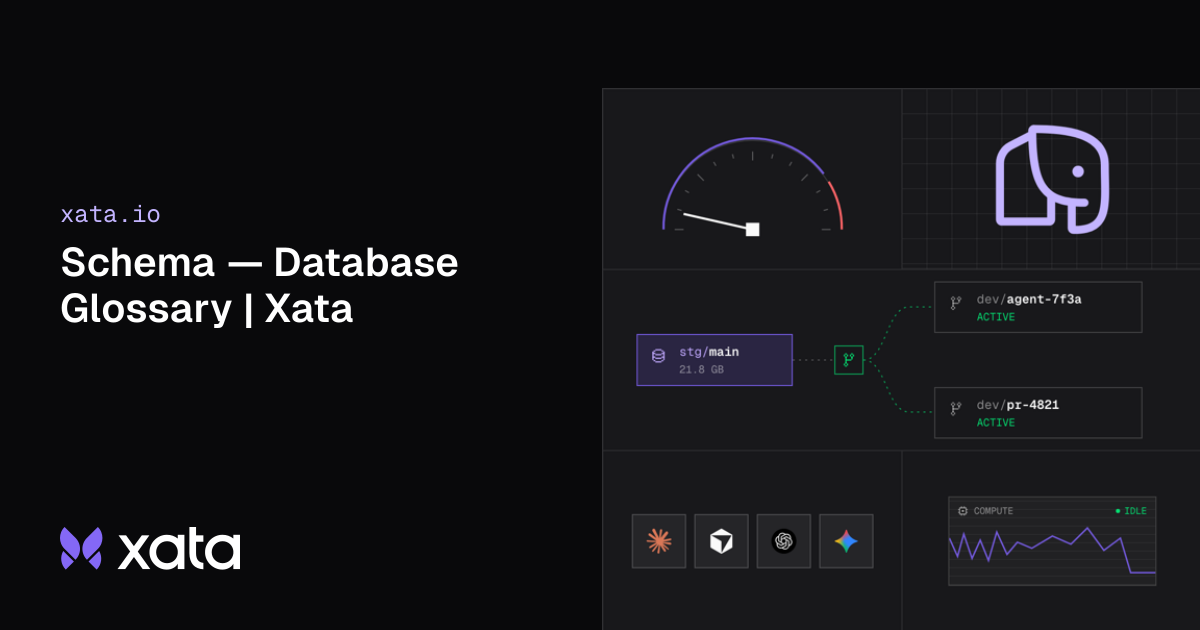
Task: Click the speedometer gauge needle
Action: coord(718,221)
